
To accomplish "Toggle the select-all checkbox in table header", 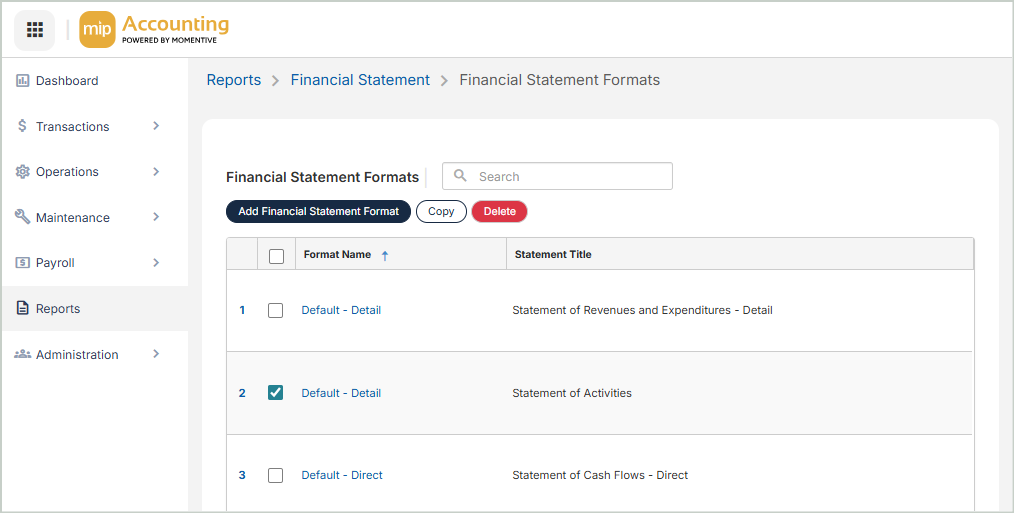I will point(277,256).
